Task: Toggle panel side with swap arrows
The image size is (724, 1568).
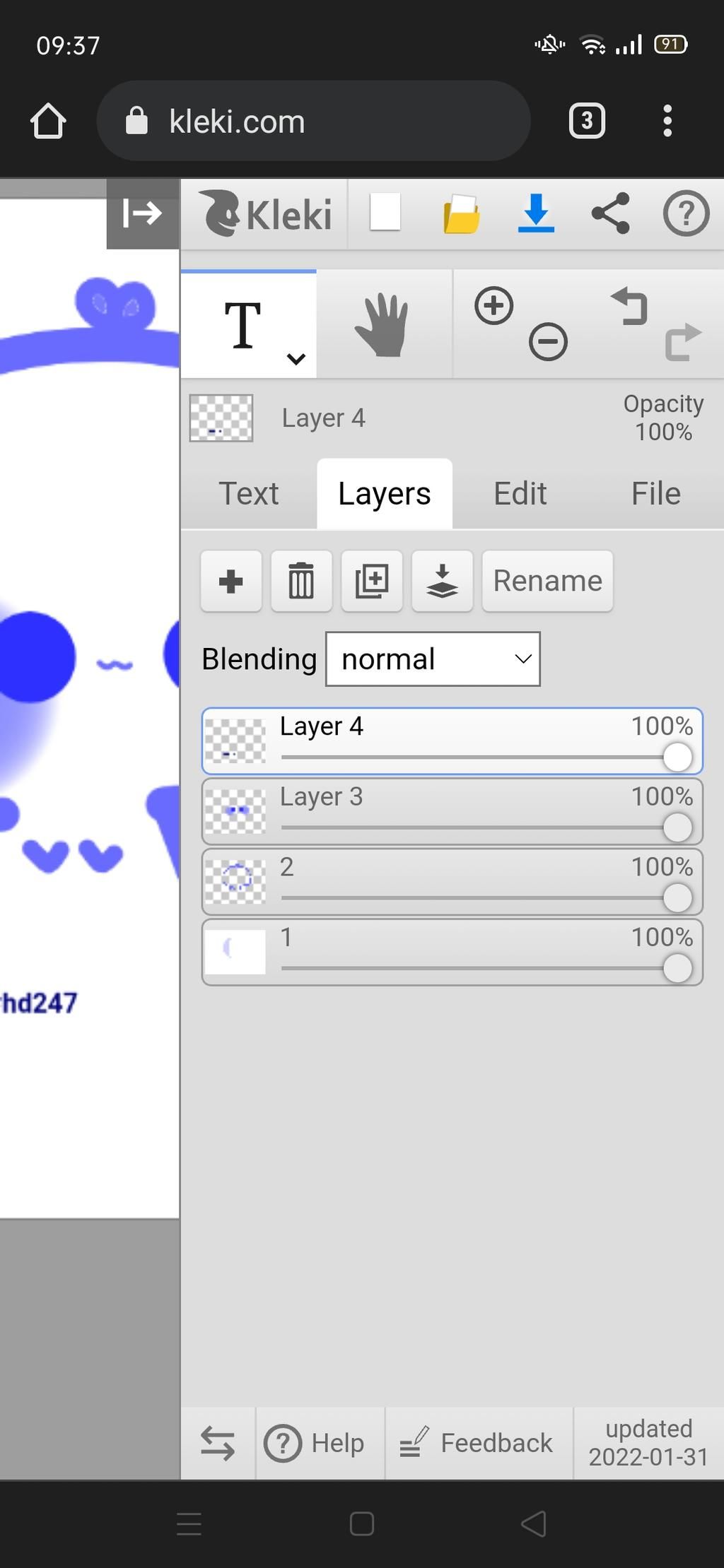Action: (x=218, y=1442)
